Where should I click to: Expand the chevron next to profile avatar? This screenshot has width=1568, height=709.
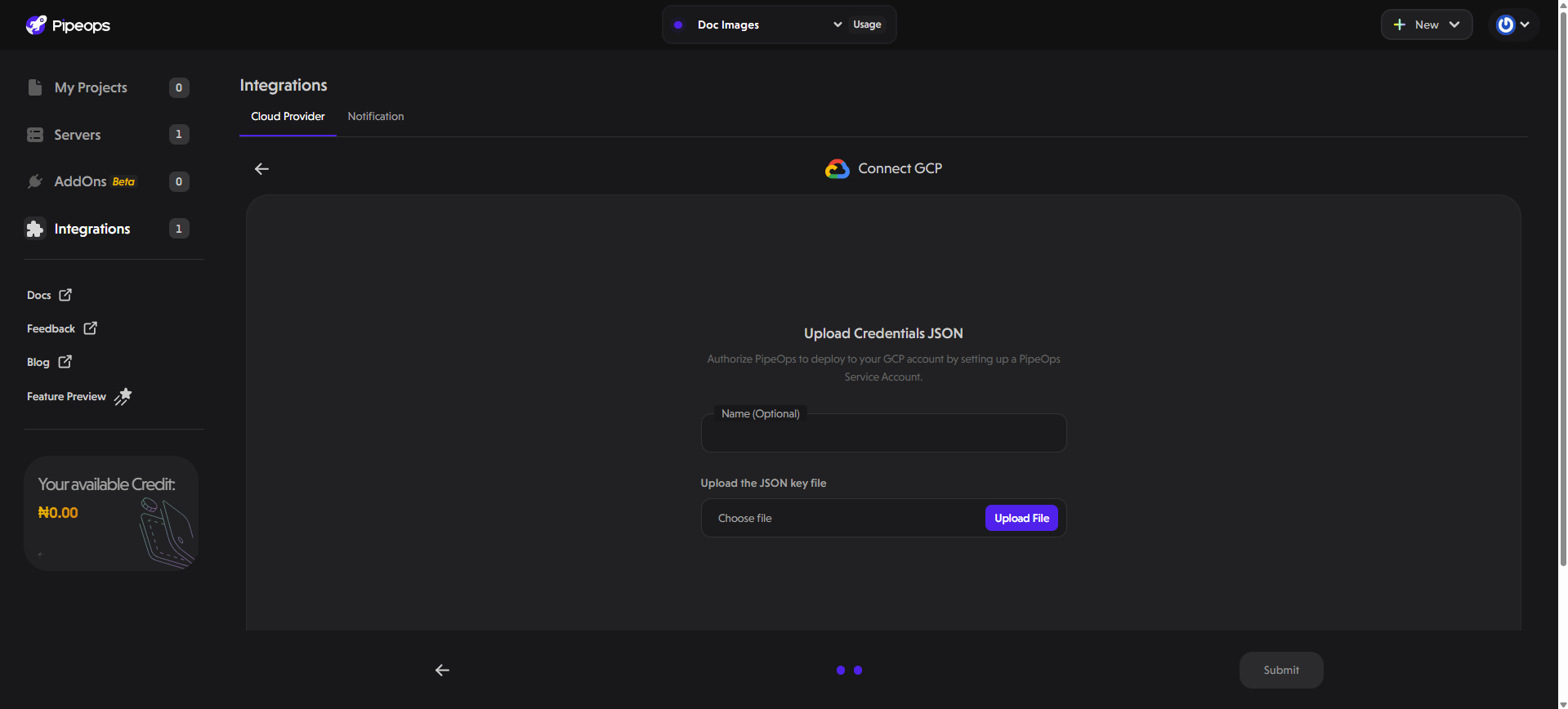coord(1525,25)
